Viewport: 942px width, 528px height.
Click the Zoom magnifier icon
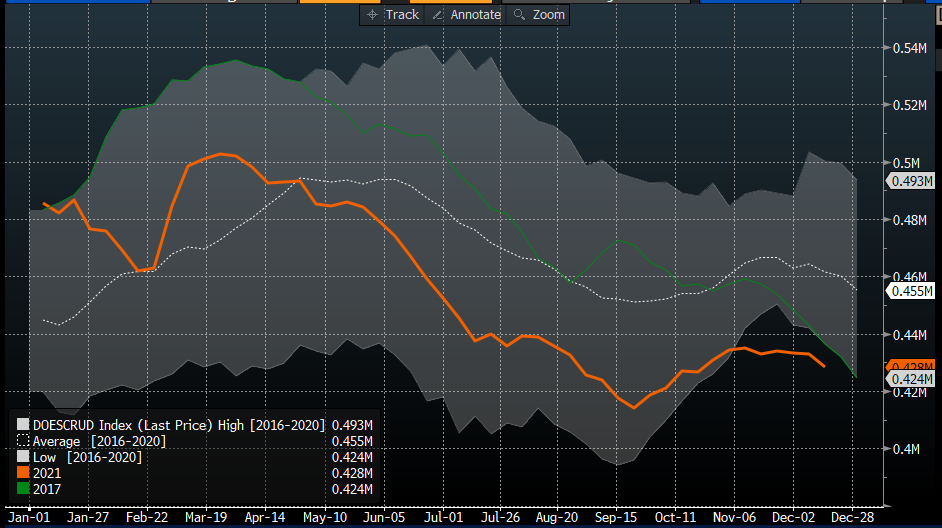coord(518,15)
